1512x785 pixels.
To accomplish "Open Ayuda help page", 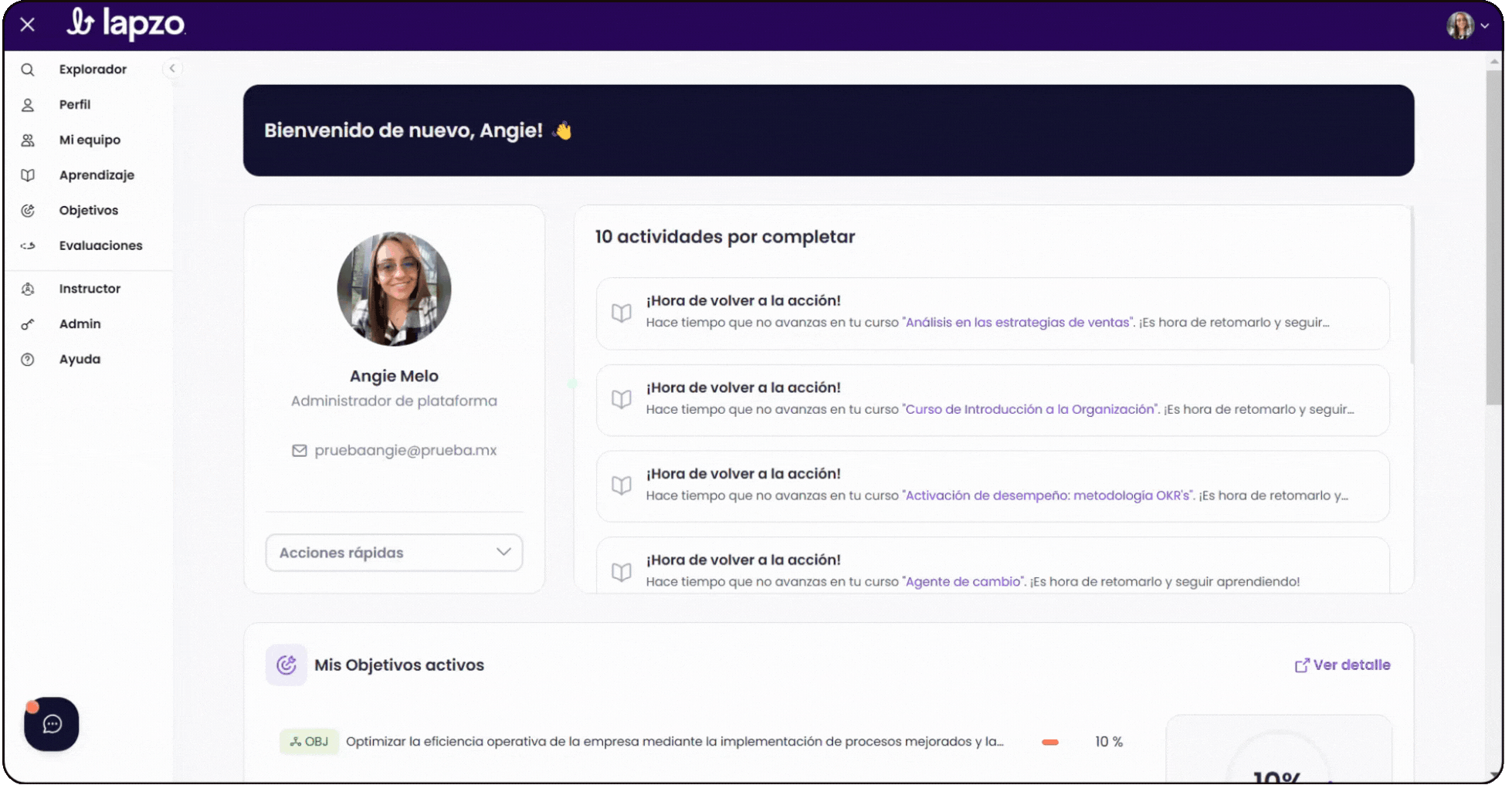I will click(x=80, y=360).
